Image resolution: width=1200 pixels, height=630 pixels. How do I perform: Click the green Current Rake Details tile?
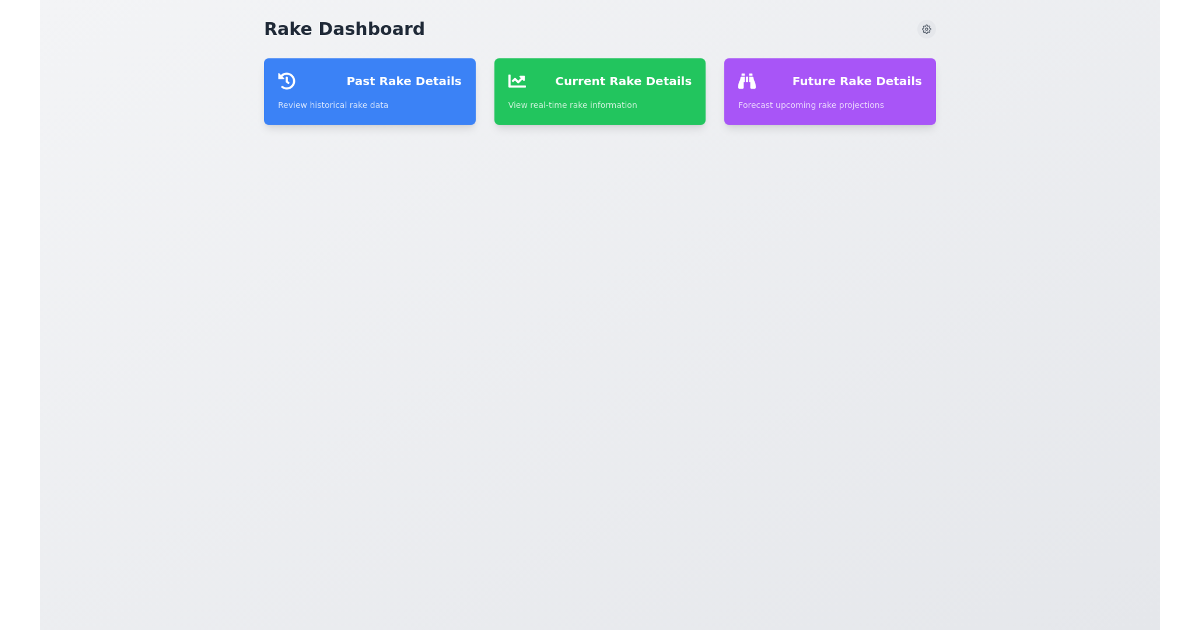[600, 91]
